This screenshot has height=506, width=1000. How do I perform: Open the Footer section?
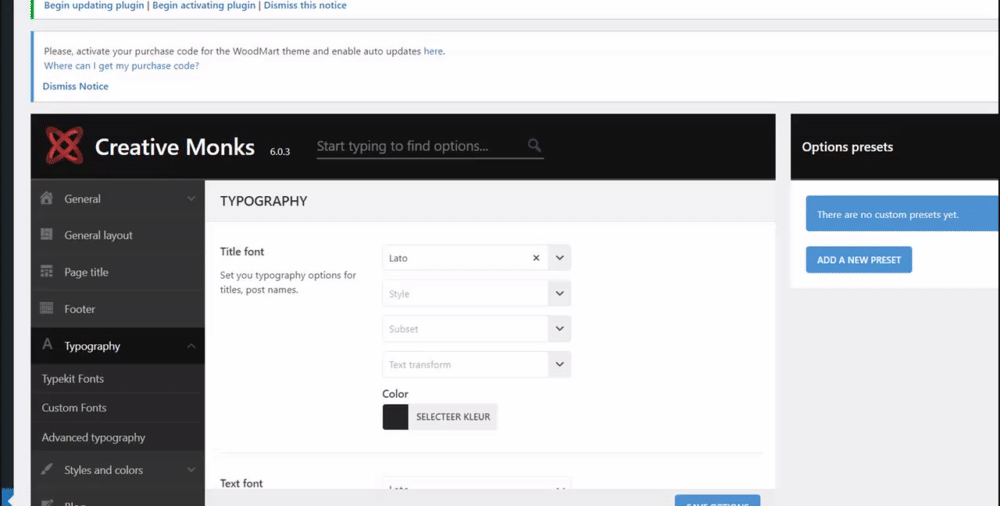point(117,309)
